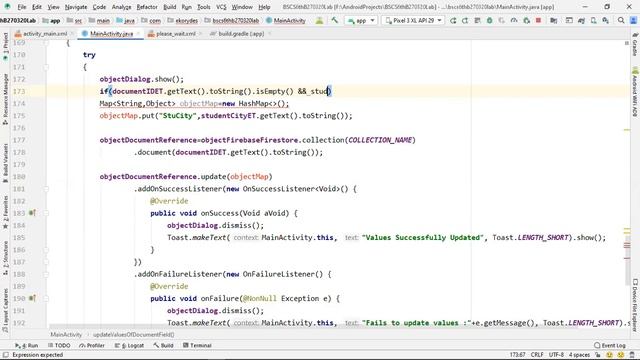The height and width of the screenshot is (360, 640).
Task: Open the Analyze menu
Action: [x=121, y=7]
